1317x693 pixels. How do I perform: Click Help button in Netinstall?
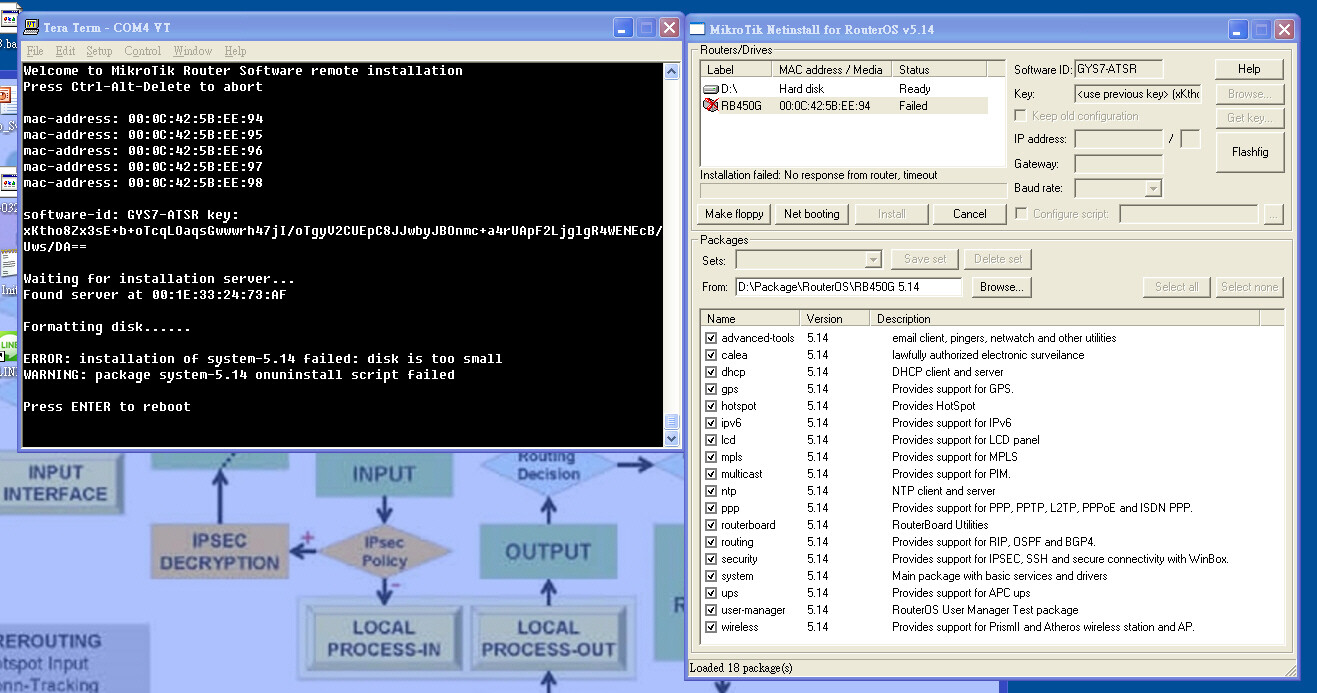(1249, 69)
